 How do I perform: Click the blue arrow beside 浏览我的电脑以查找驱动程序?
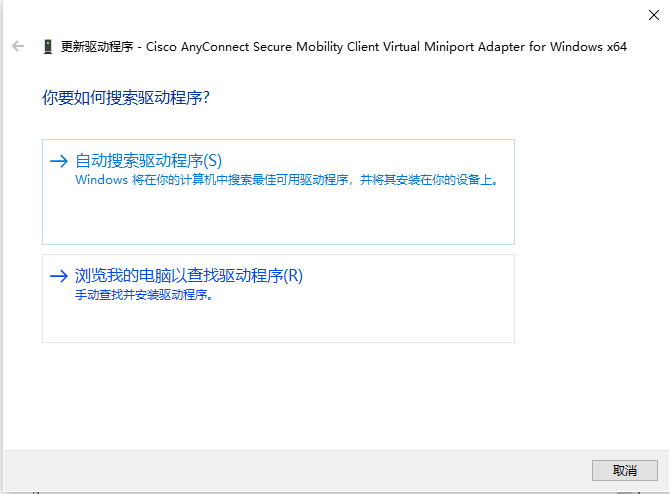coord(59,276)
